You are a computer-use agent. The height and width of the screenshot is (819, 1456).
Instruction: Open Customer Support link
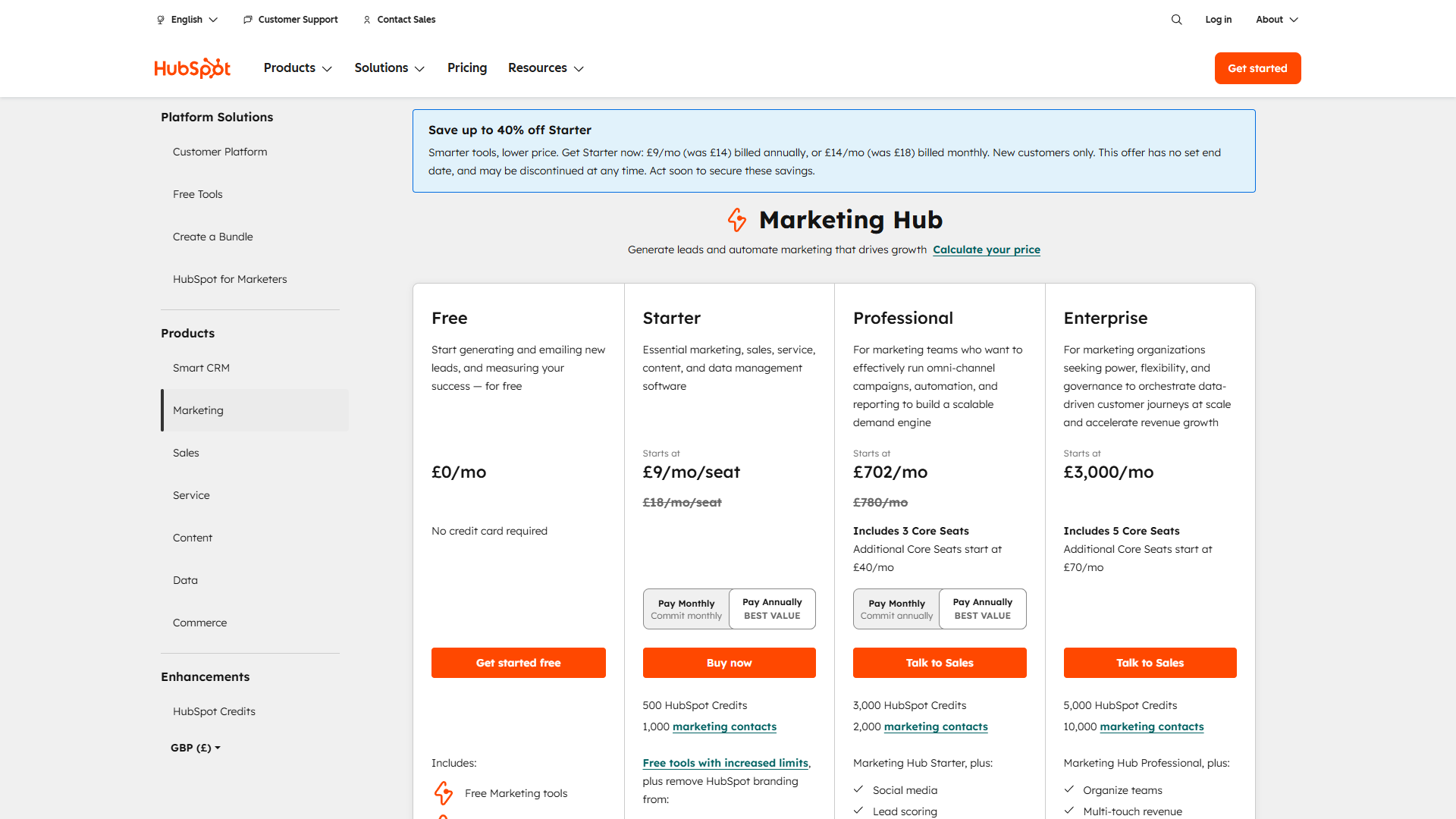[x=298, y=20]
